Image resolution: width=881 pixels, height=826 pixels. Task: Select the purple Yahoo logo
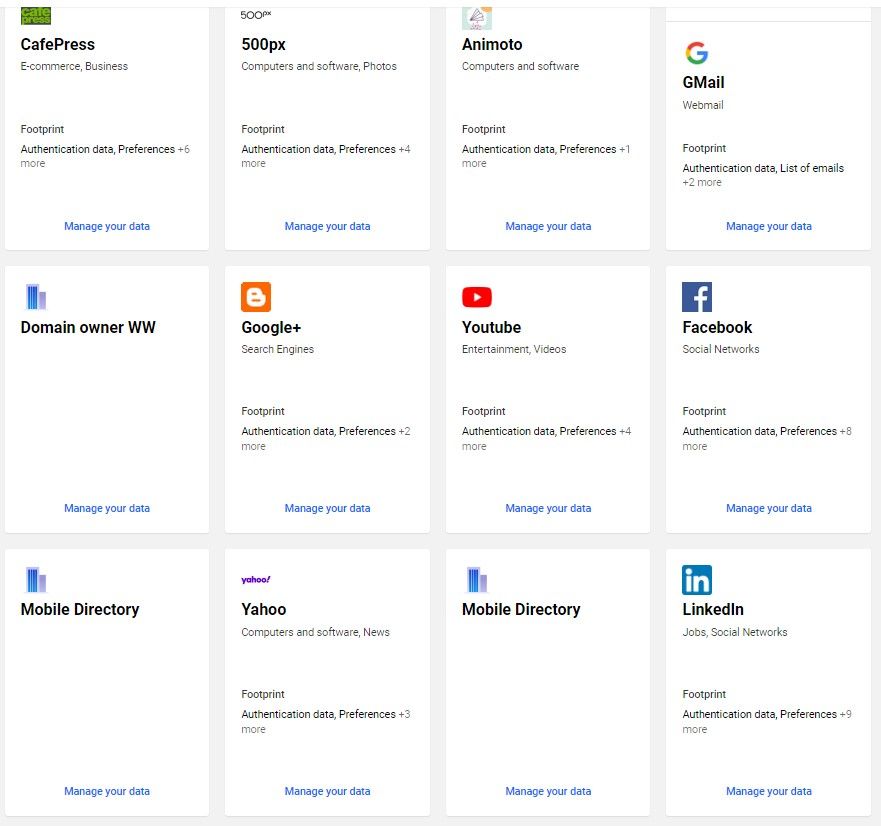coord(256,580)
